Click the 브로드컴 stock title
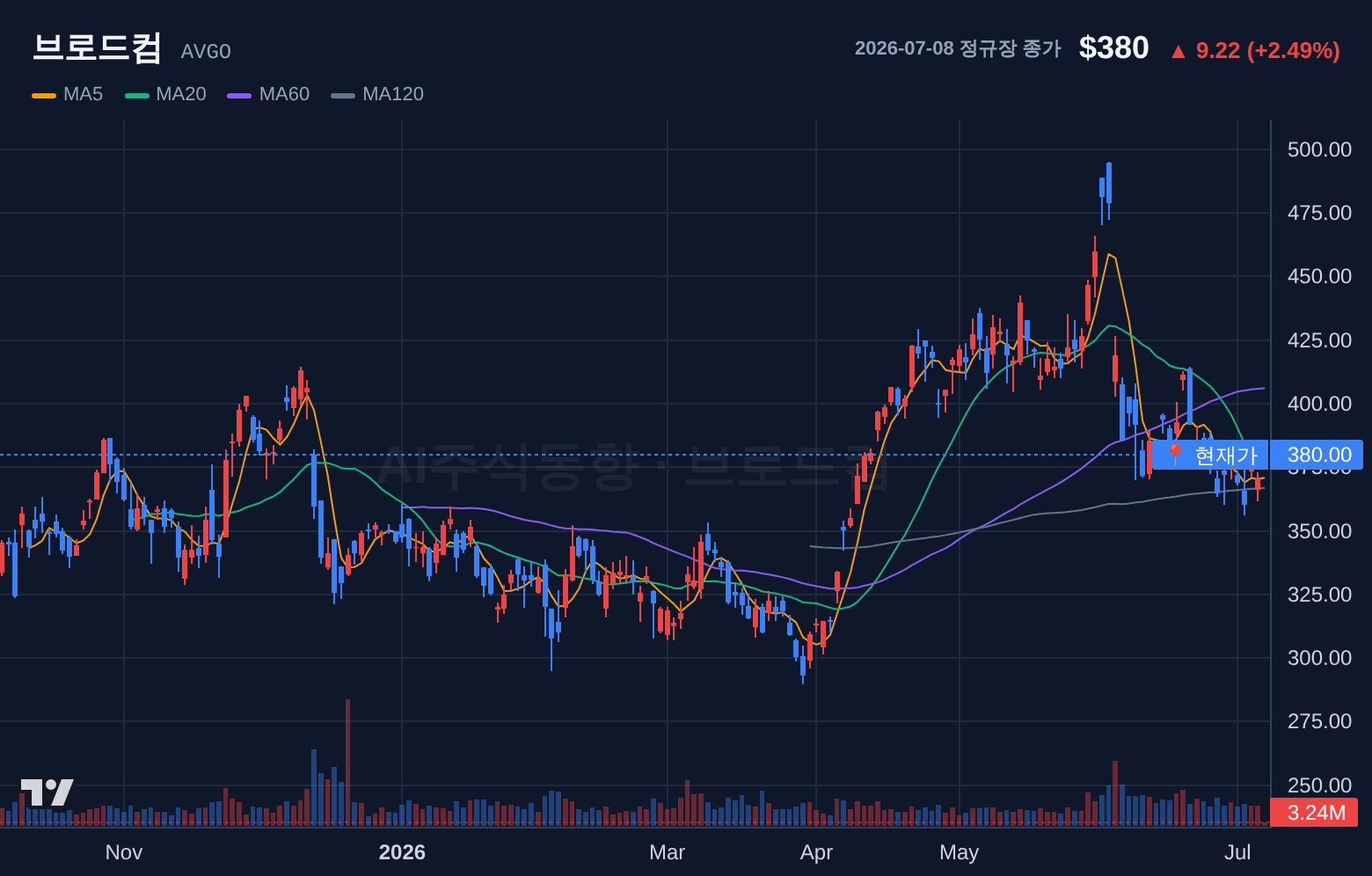This screenshot has height=876, width=1372. tap(97, 47)
